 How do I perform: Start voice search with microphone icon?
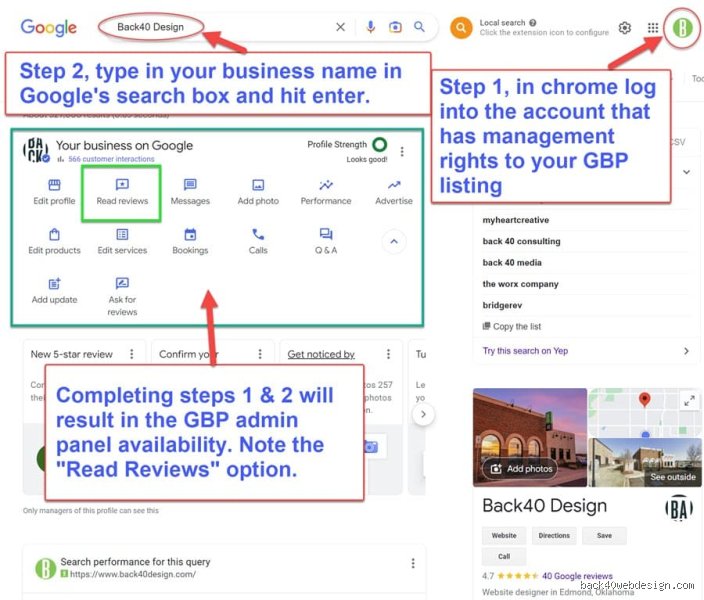click(370, 27)
